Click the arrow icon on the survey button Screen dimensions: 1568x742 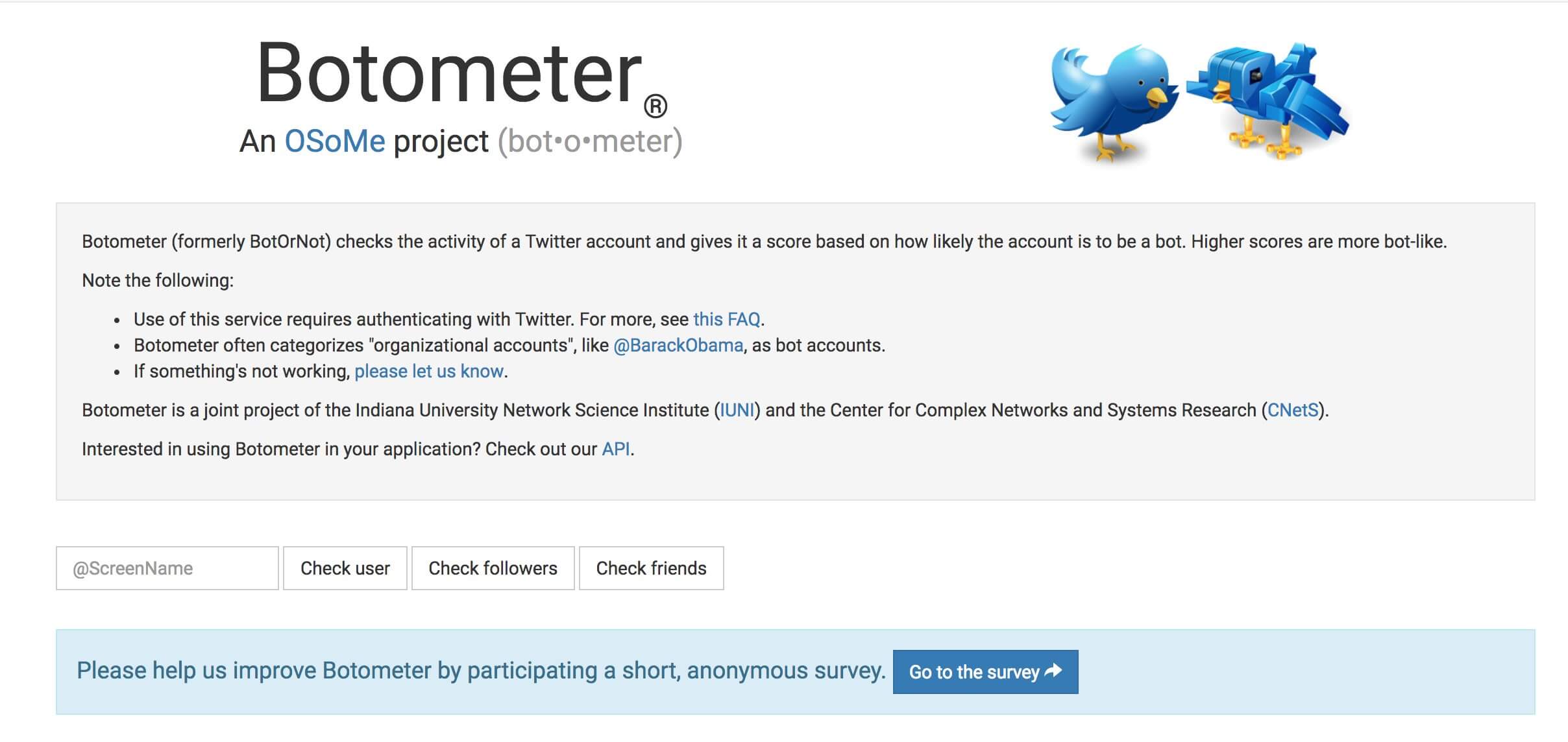point(1054,671)
